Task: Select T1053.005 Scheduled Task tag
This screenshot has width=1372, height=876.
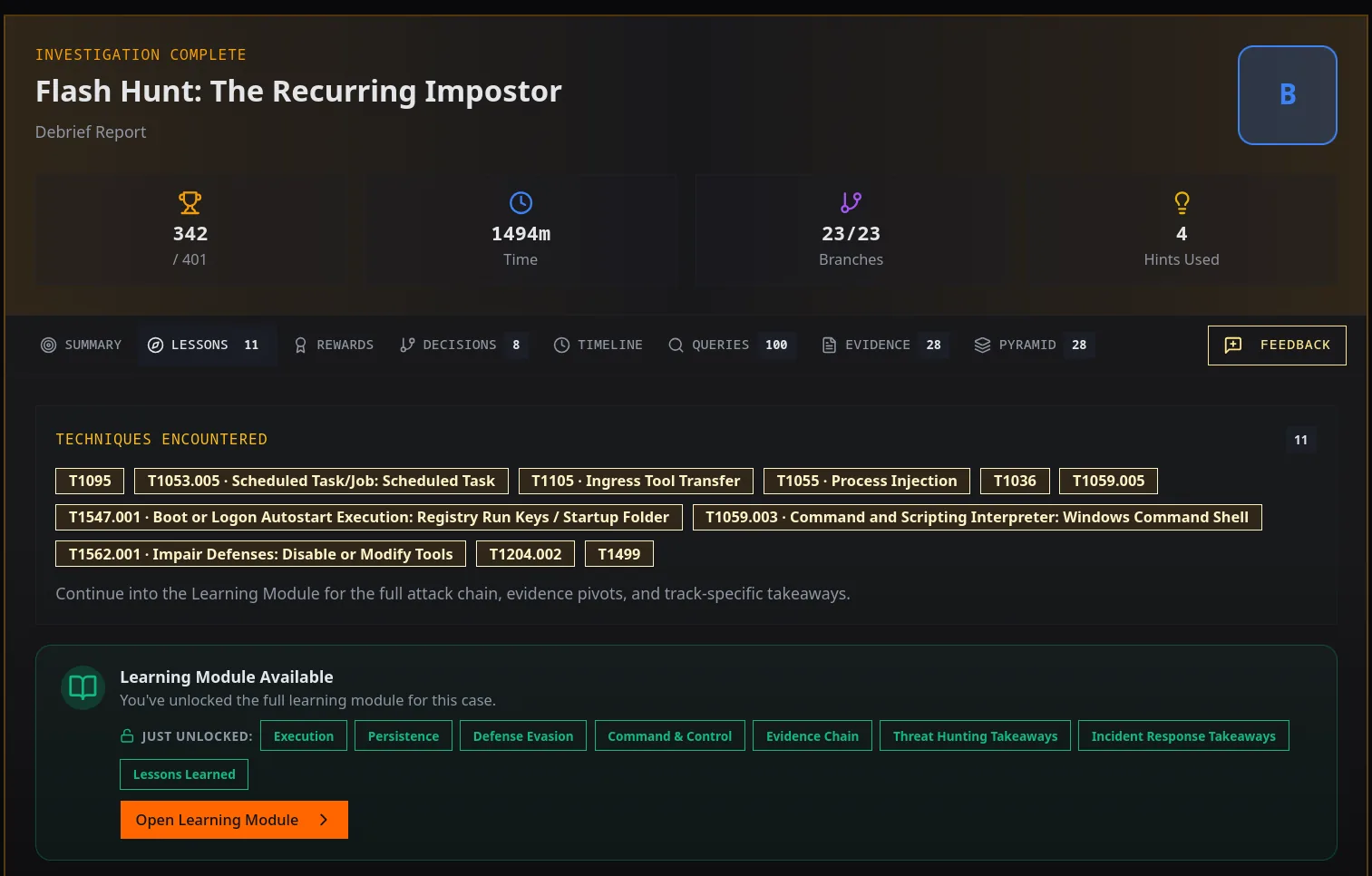Action: point(321,481)
